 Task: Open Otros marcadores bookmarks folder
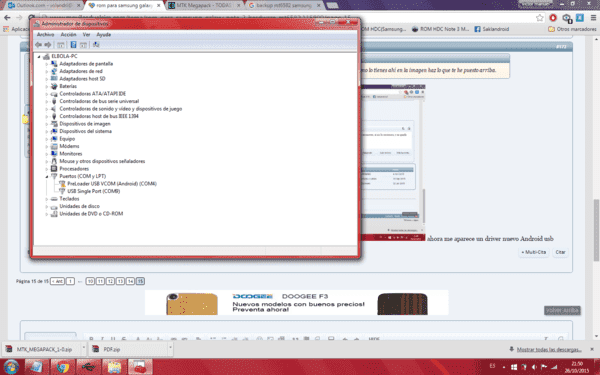pyautogui.click(x=572, y=29)
